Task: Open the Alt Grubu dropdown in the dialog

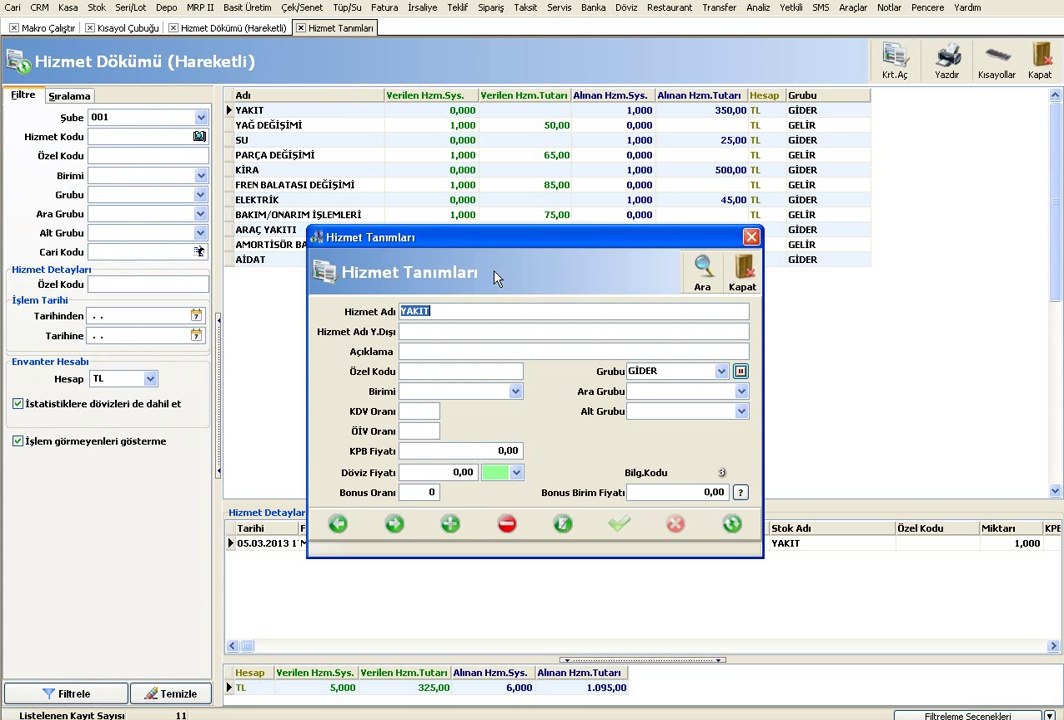Action: pyautogui.click(x=742, y=411)
